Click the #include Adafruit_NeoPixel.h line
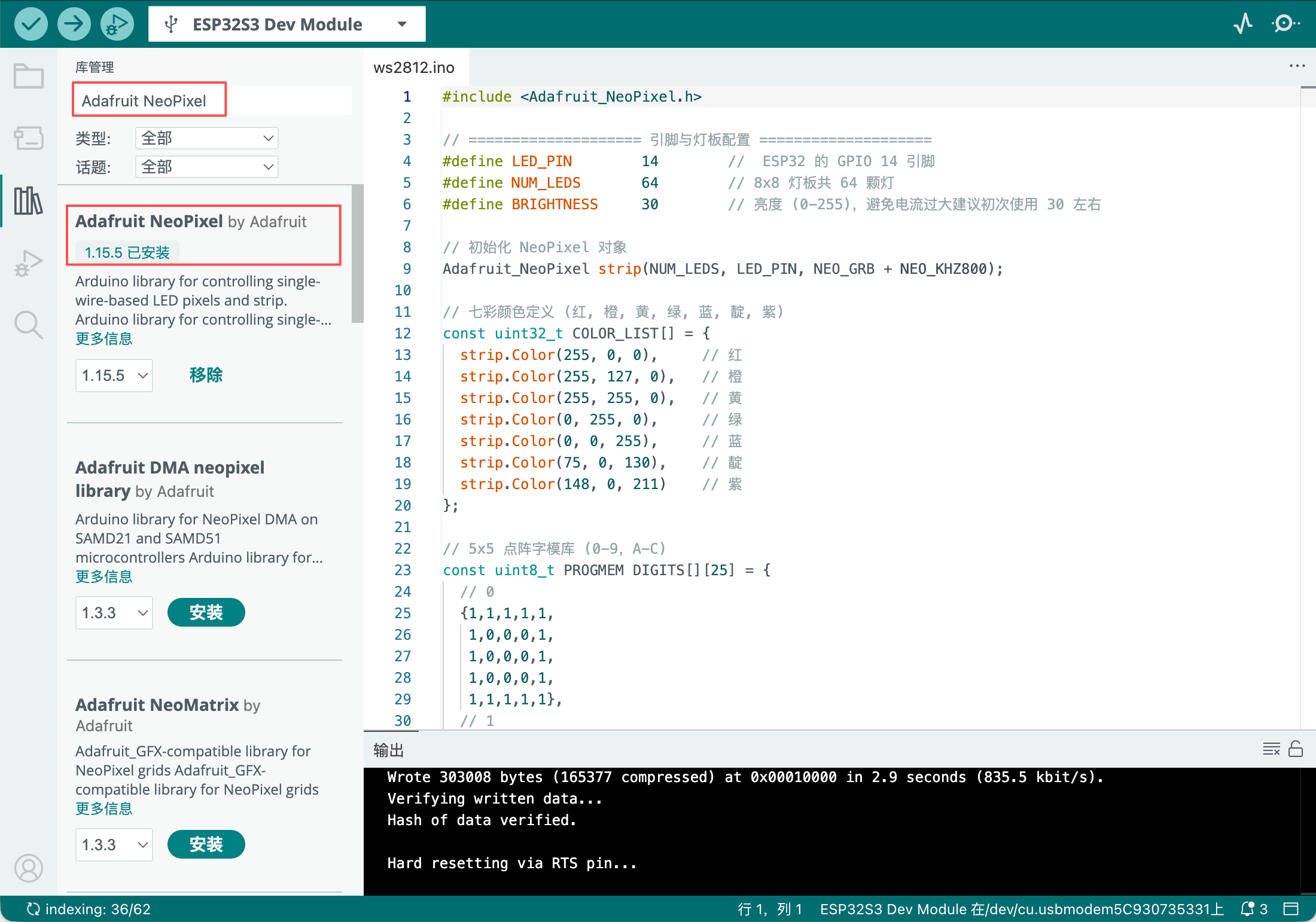 click(x=572, y=97)
